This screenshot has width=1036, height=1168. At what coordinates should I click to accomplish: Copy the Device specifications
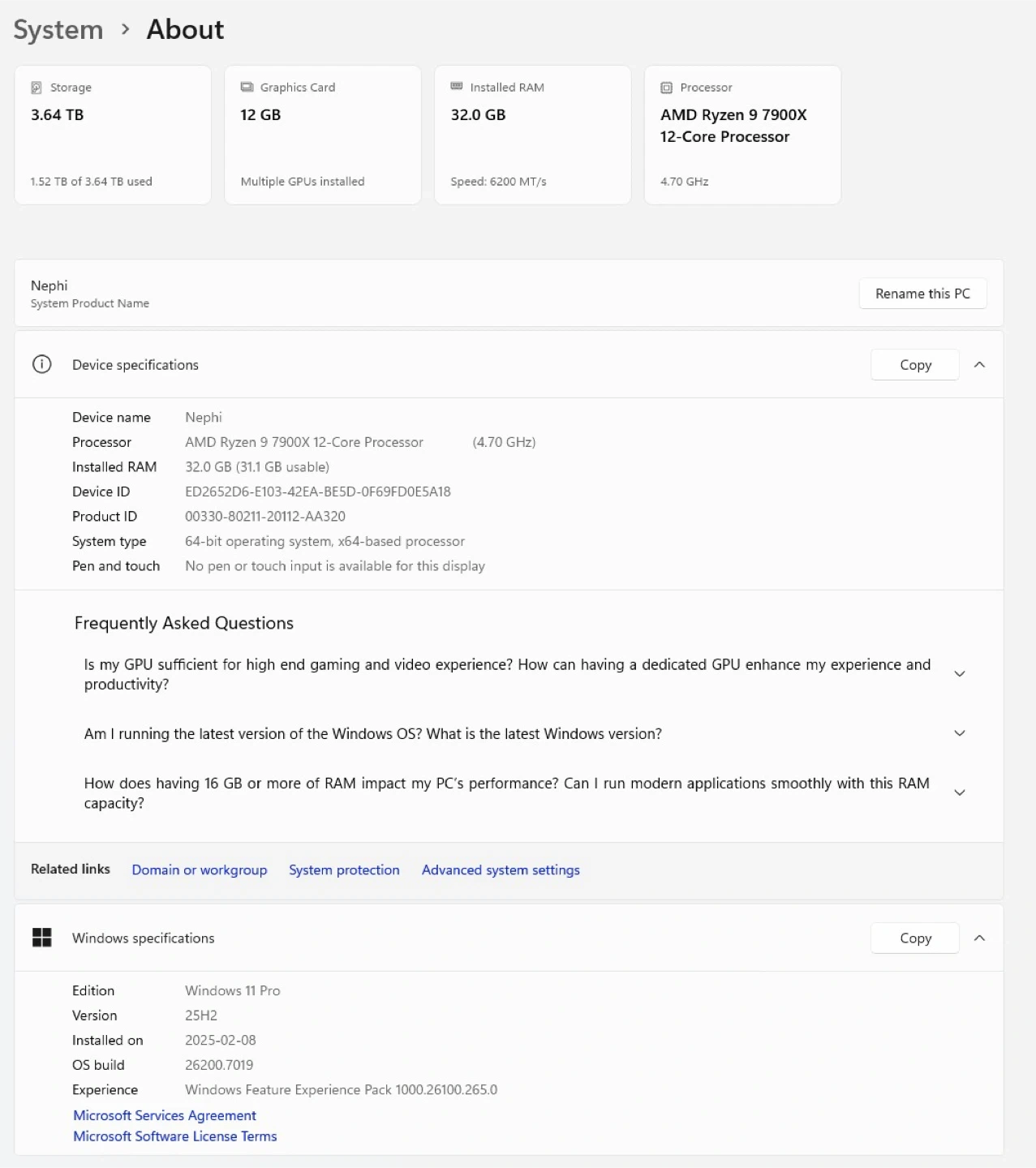[x=915, y=365]
